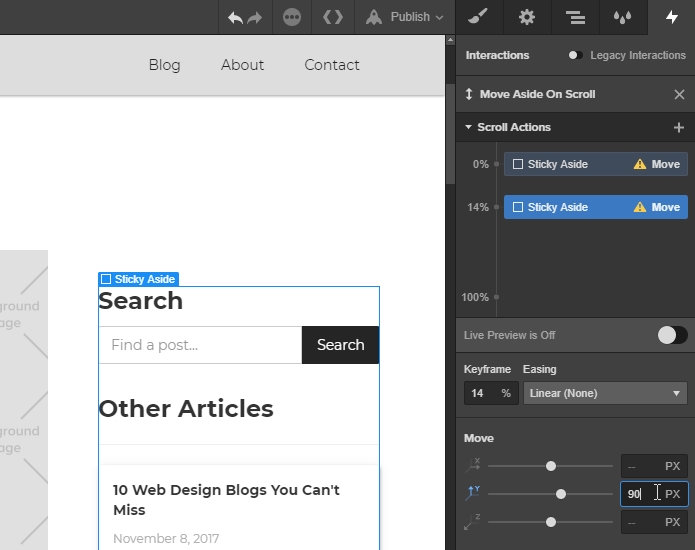Switch to the Style Manager drops panel
This screenshot has width=695, height=550.
click(622, 17)
